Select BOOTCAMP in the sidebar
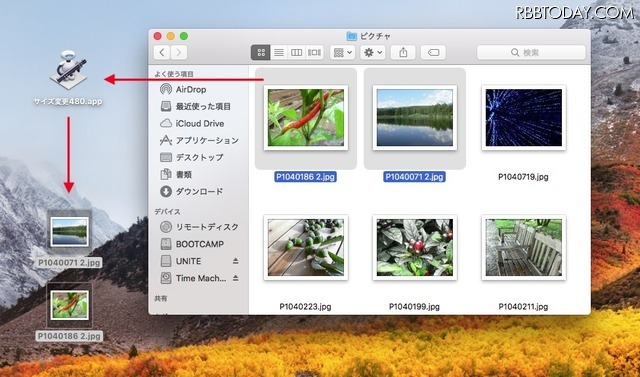This screenshot has height=377, width=640. coord(199,244)
